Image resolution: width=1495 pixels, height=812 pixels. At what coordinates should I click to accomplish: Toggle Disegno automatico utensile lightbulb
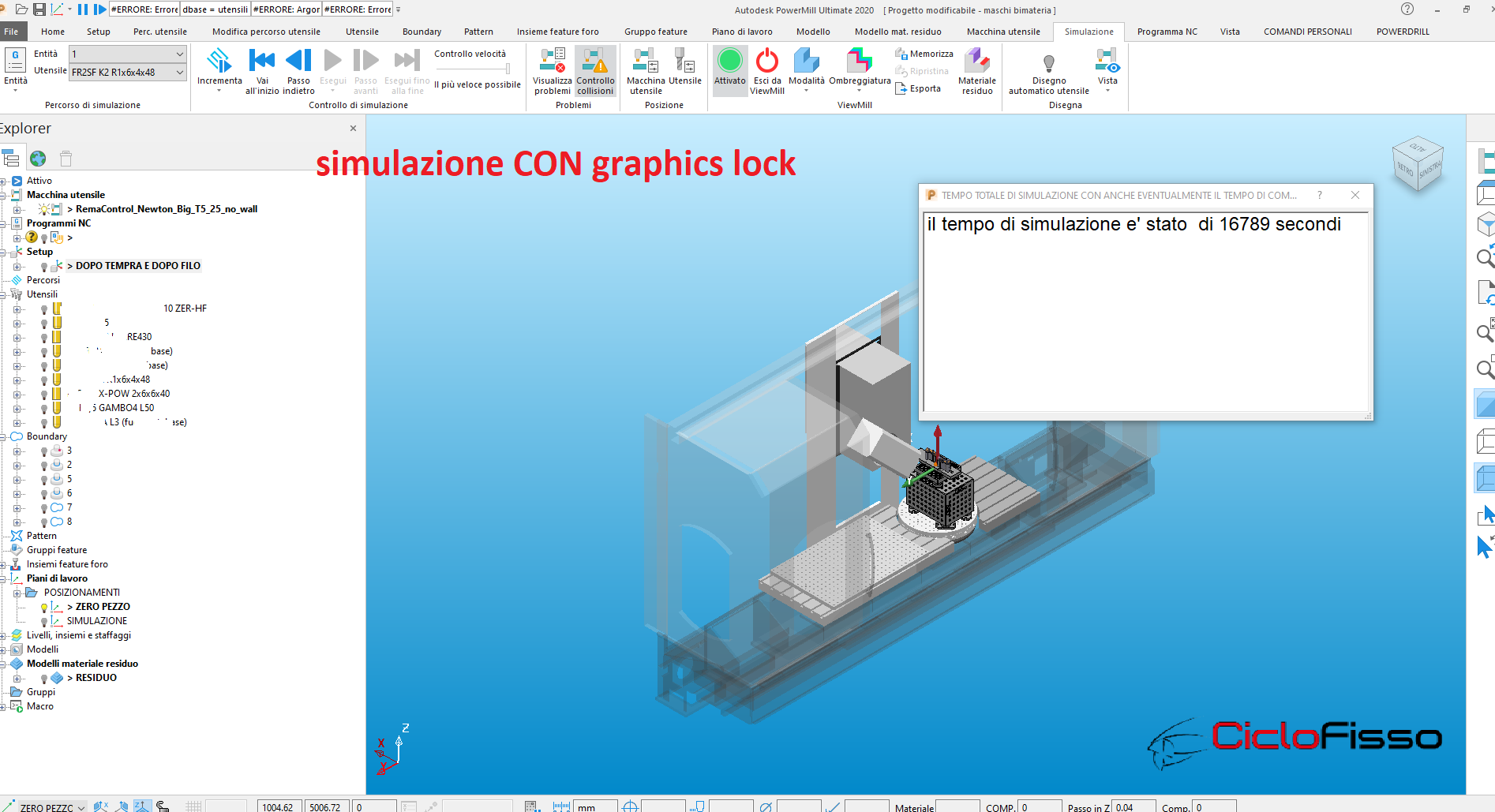[x=1048, y=63]
